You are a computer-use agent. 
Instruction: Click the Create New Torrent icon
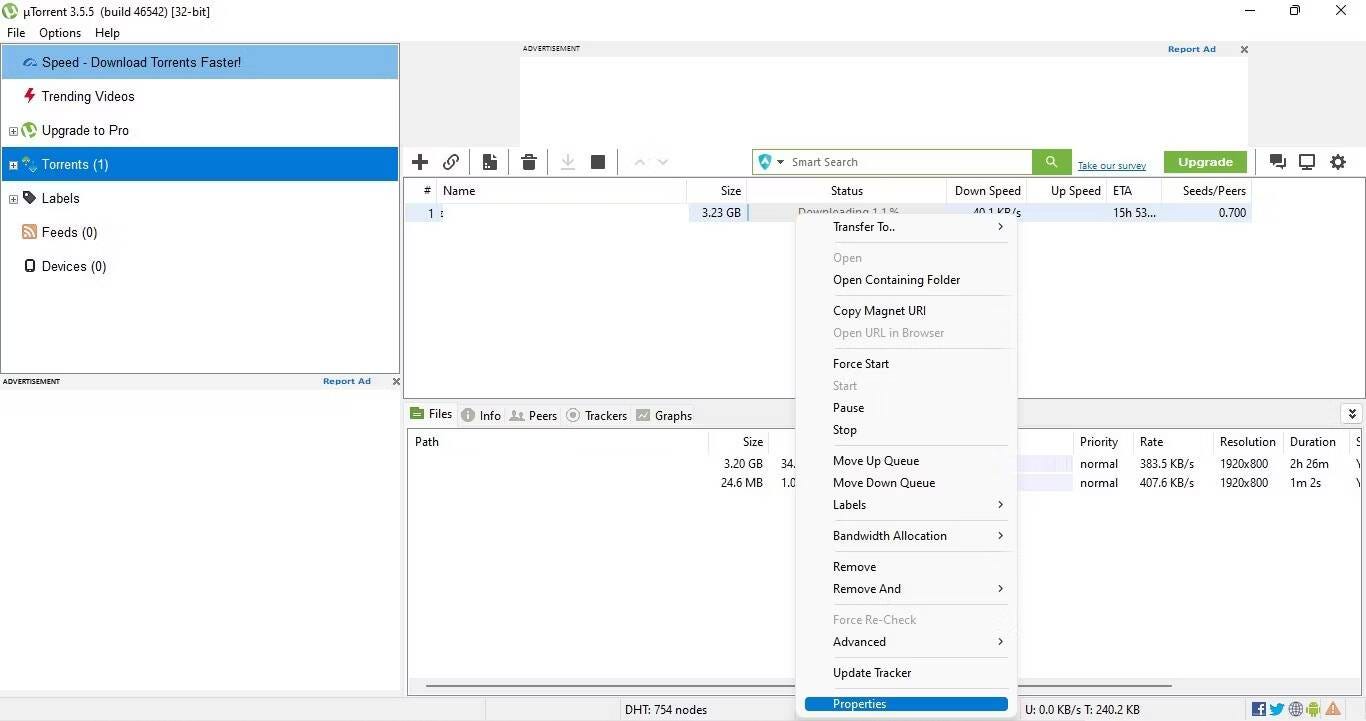(x=490, y=162)
